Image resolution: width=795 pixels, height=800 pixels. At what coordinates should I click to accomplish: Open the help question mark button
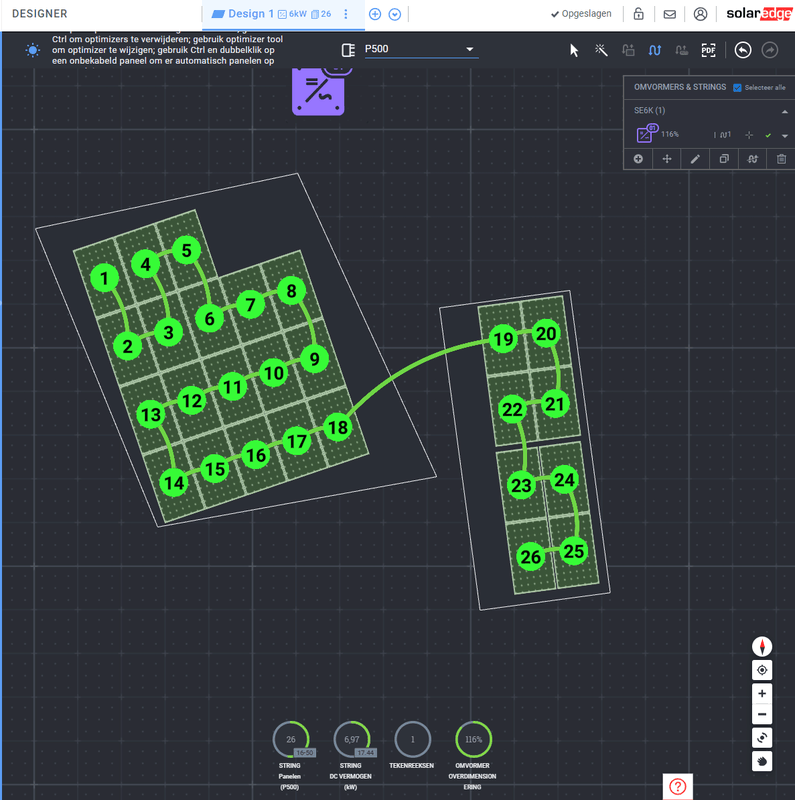(677, 786)
